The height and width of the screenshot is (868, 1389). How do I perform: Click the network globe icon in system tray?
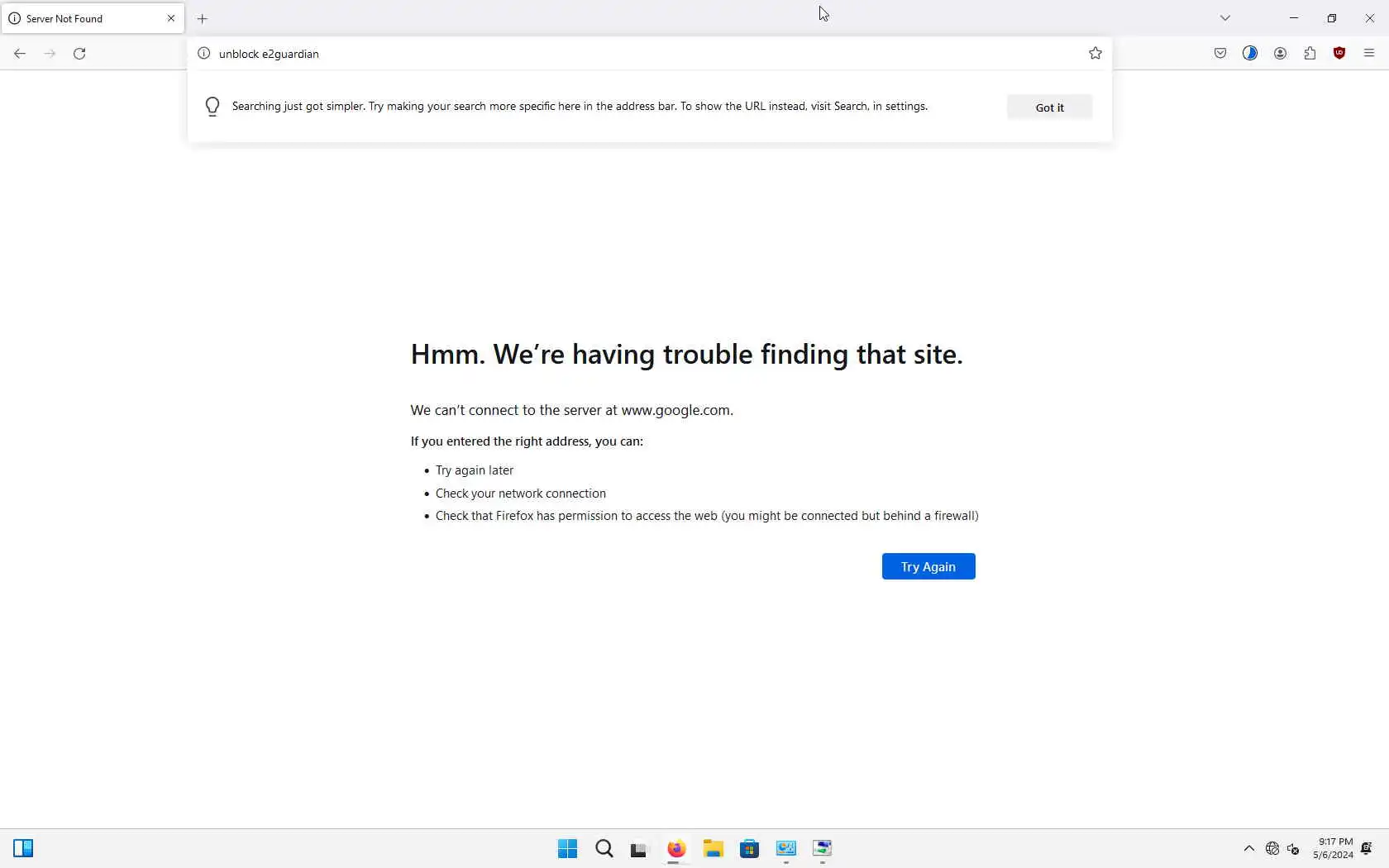tap(1272, 849)
